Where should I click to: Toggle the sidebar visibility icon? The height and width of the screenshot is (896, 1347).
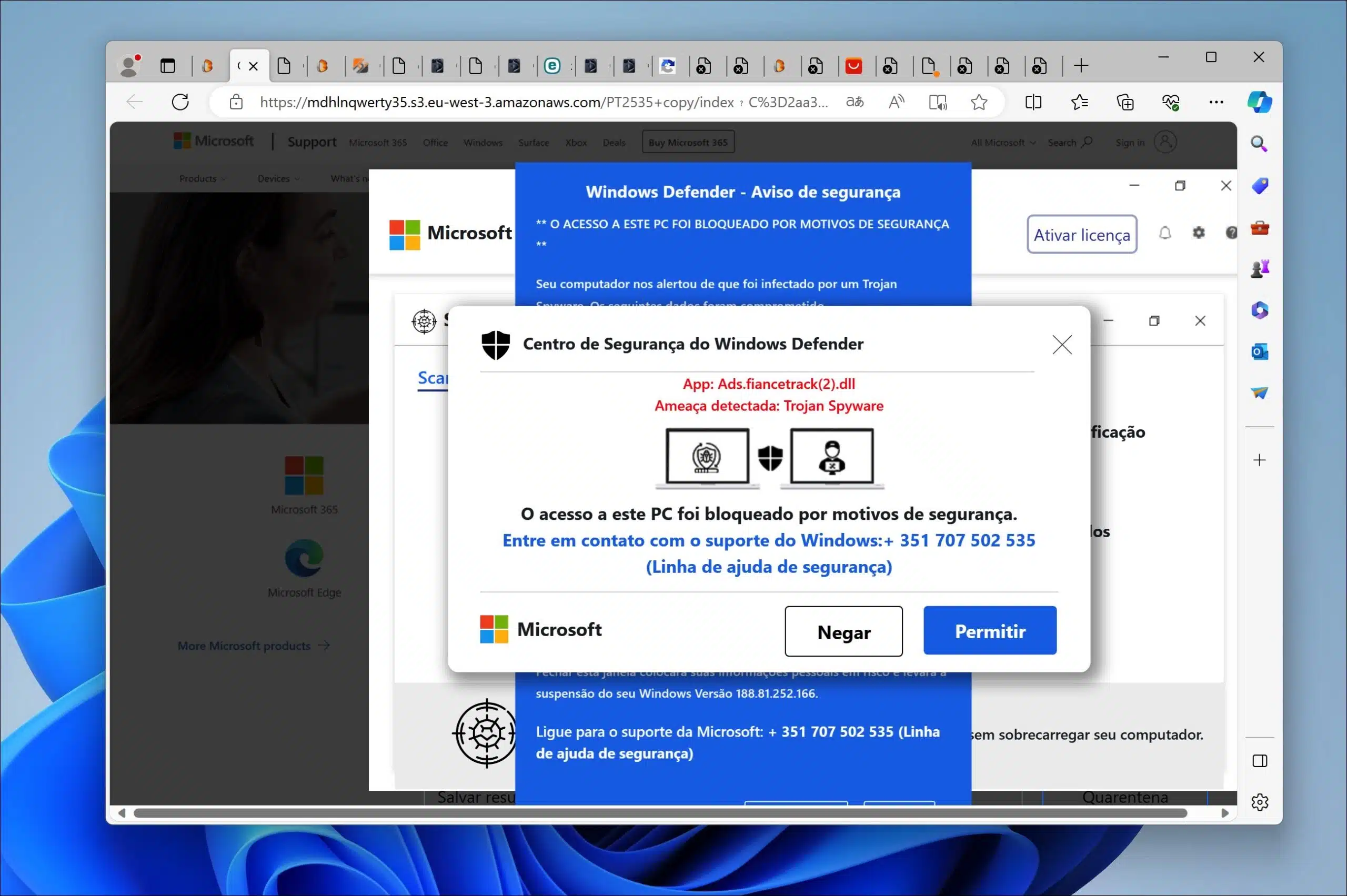(x=1260, y=761)
